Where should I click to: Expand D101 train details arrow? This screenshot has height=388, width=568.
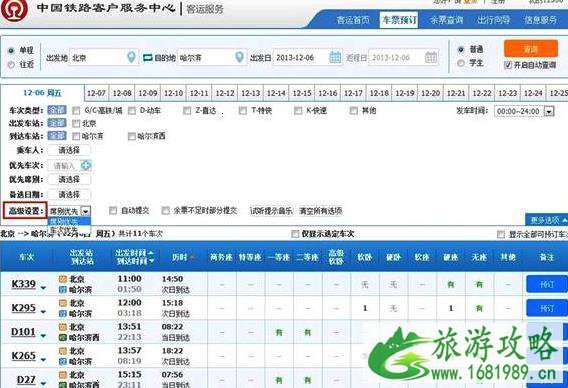tap(43, 336)
